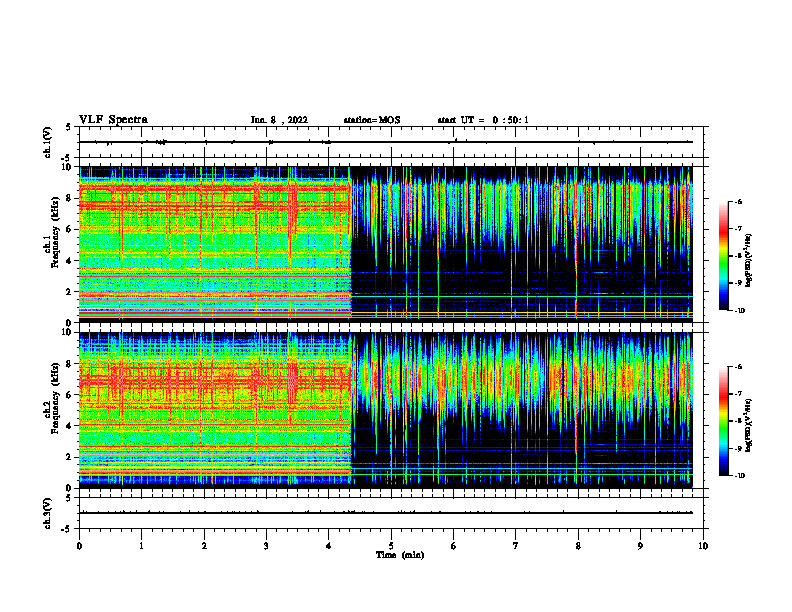792x612 pixels.
Task: Click the ch.1 color bar "log(PSD)(V²/Hz)" label
Action: pyautogui.click(x=748, y=260)
